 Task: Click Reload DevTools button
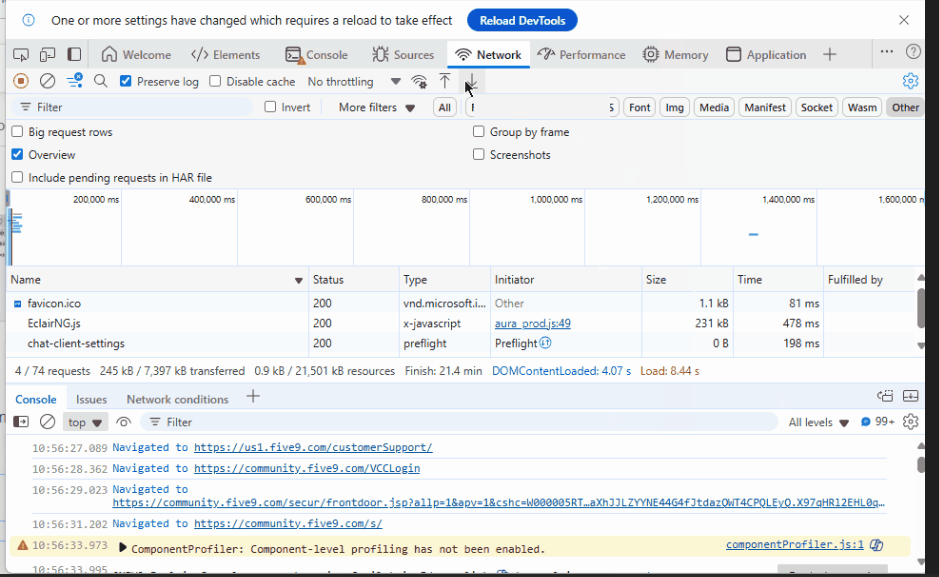522,20
